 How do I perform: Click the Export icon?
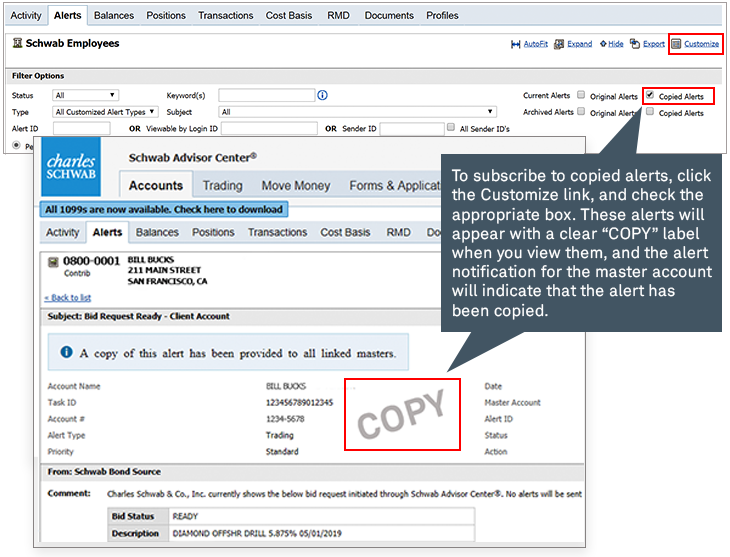click(x=635, y=44)
